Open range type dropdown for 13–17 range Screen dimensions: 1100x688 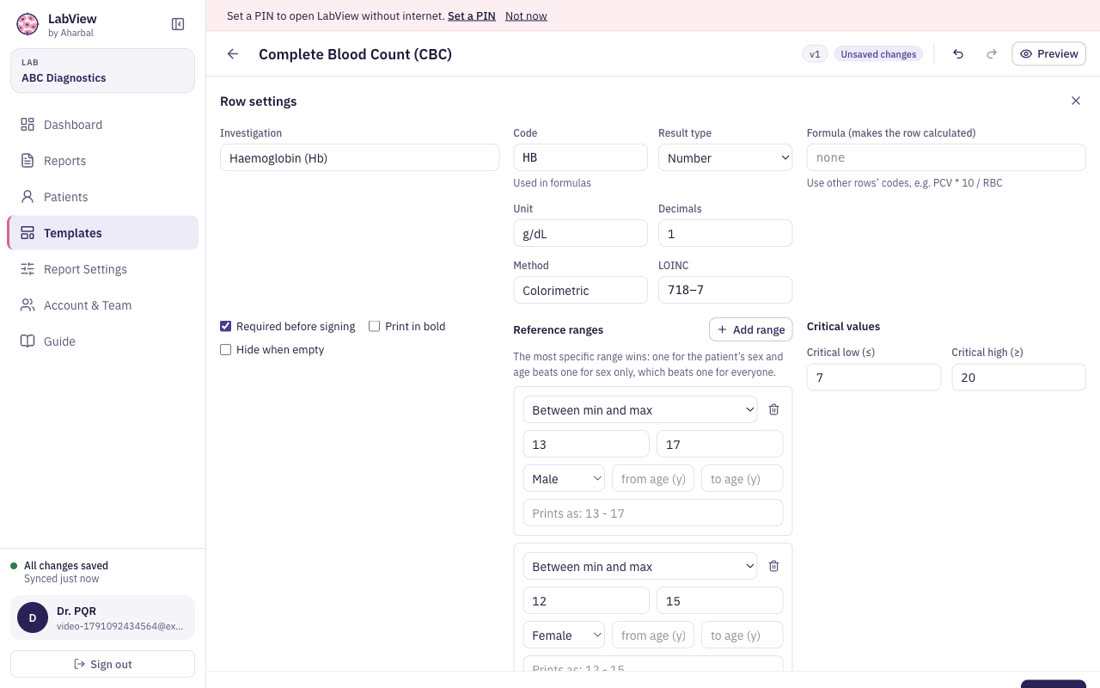pyautogui.click(x=640, y=410)
